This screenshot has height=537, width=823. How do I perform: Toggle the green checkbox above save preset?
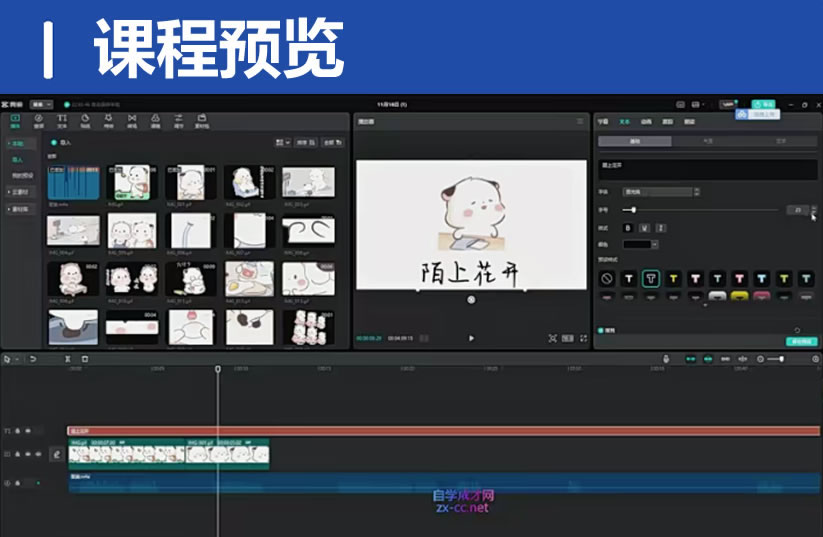click(x=602, y=330)
